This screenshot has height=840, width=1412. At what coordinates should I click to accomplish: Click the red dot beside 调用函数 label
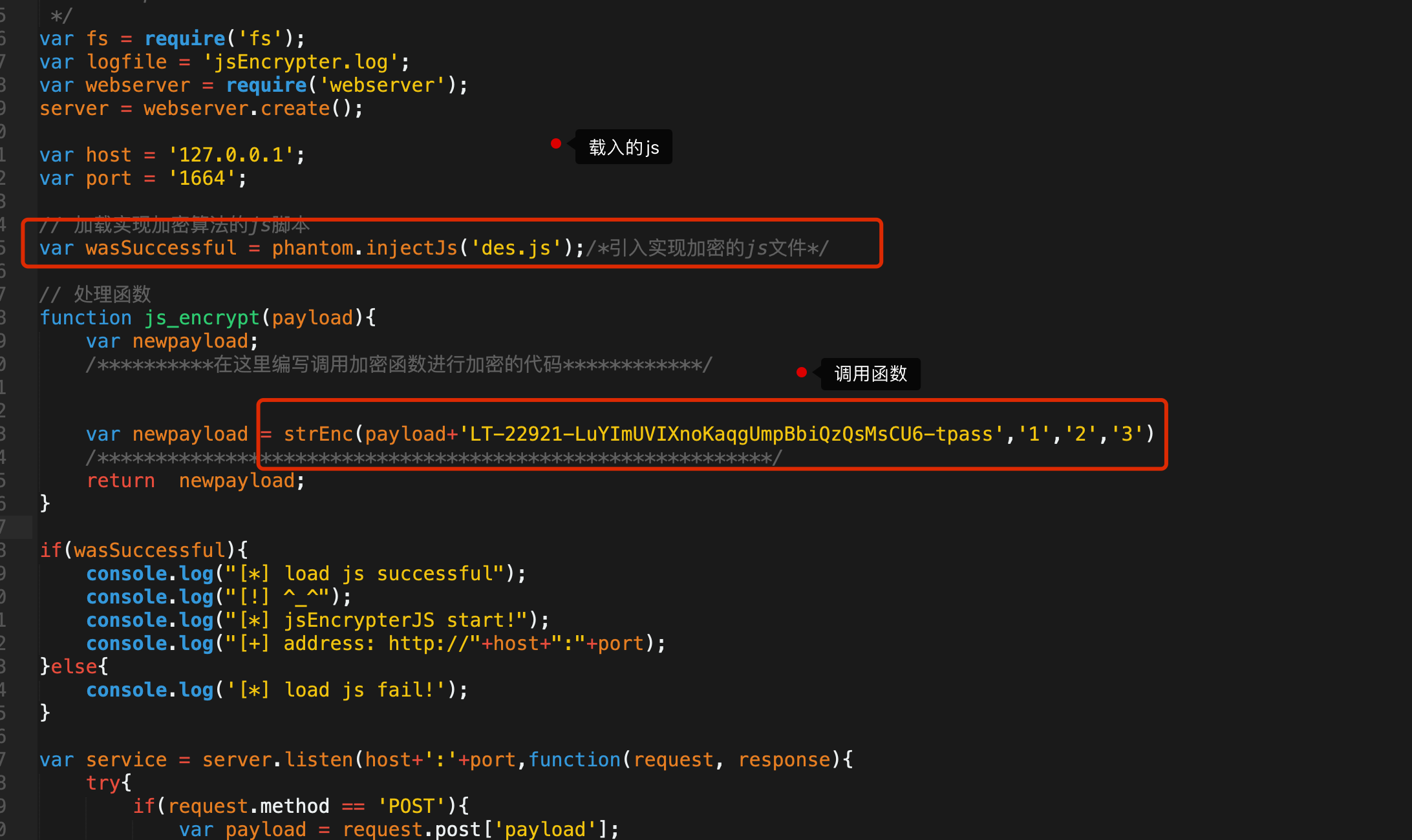(x=802, y=372)
